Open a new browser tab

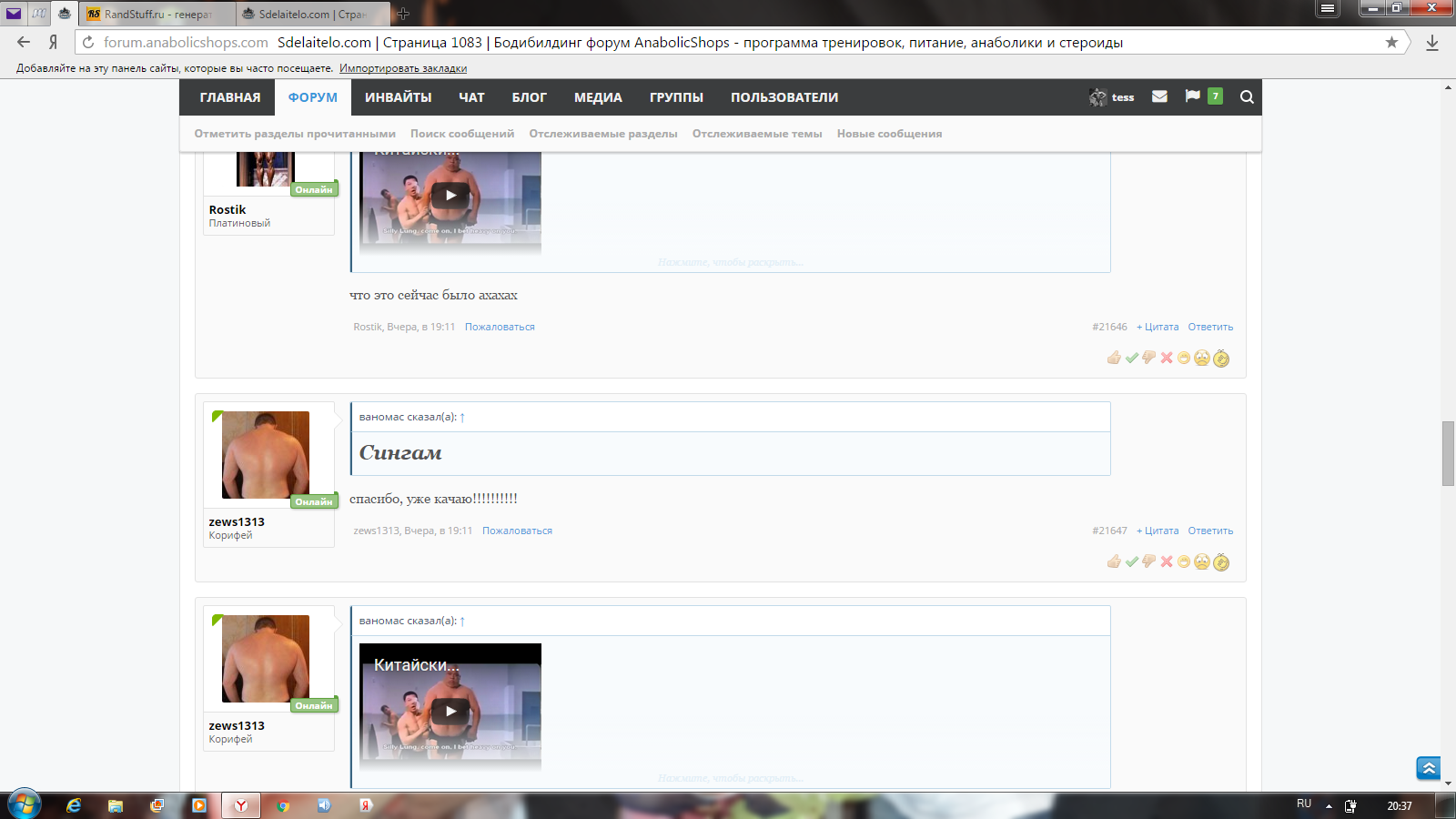point(403,14)
